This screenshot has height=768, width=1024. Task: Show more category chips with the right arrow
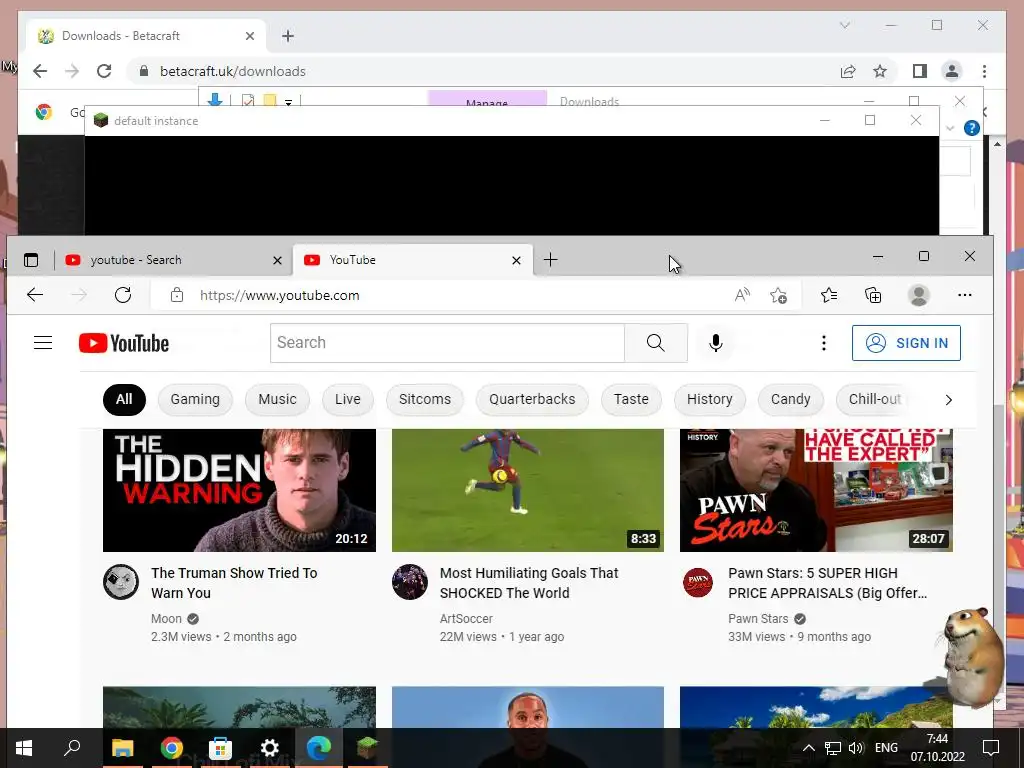click(948, 400)
